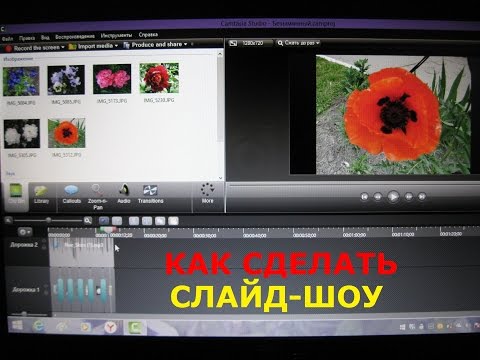Play the preview video
480x360 pixels.
pos(393,197)
